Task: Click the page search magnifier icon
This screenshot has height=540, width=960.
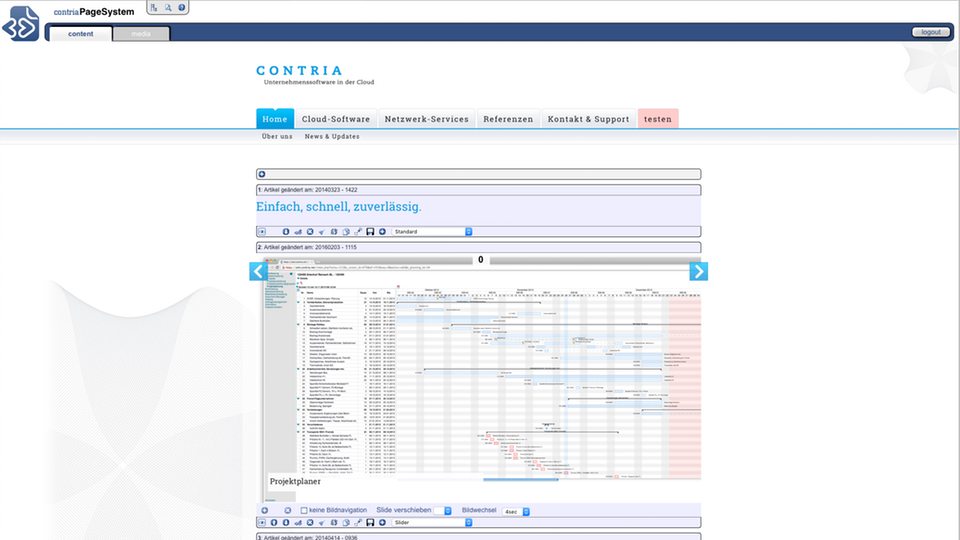Action: pyautogui.click(x=168, y=7)
